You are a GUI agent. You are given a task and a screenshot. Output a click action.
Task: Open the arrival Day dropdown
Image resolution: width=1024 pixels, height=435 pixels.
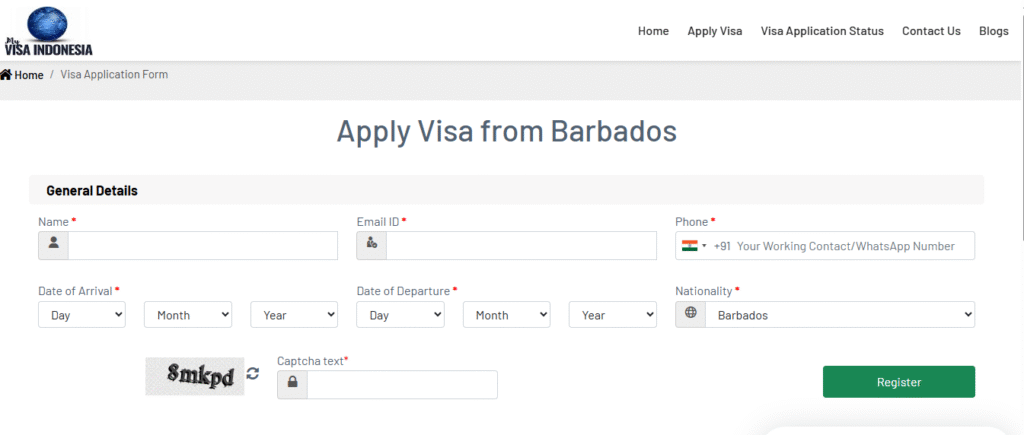[x=82, y=315]
